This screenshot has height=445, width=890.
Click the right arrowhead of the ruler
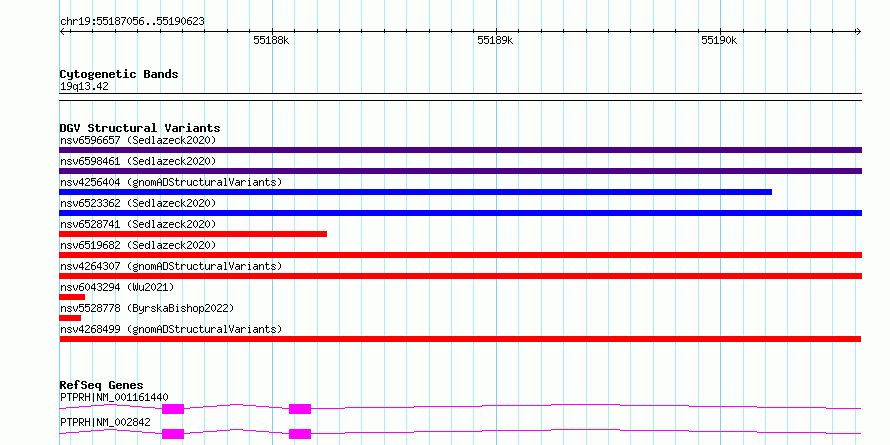[858, 31]
